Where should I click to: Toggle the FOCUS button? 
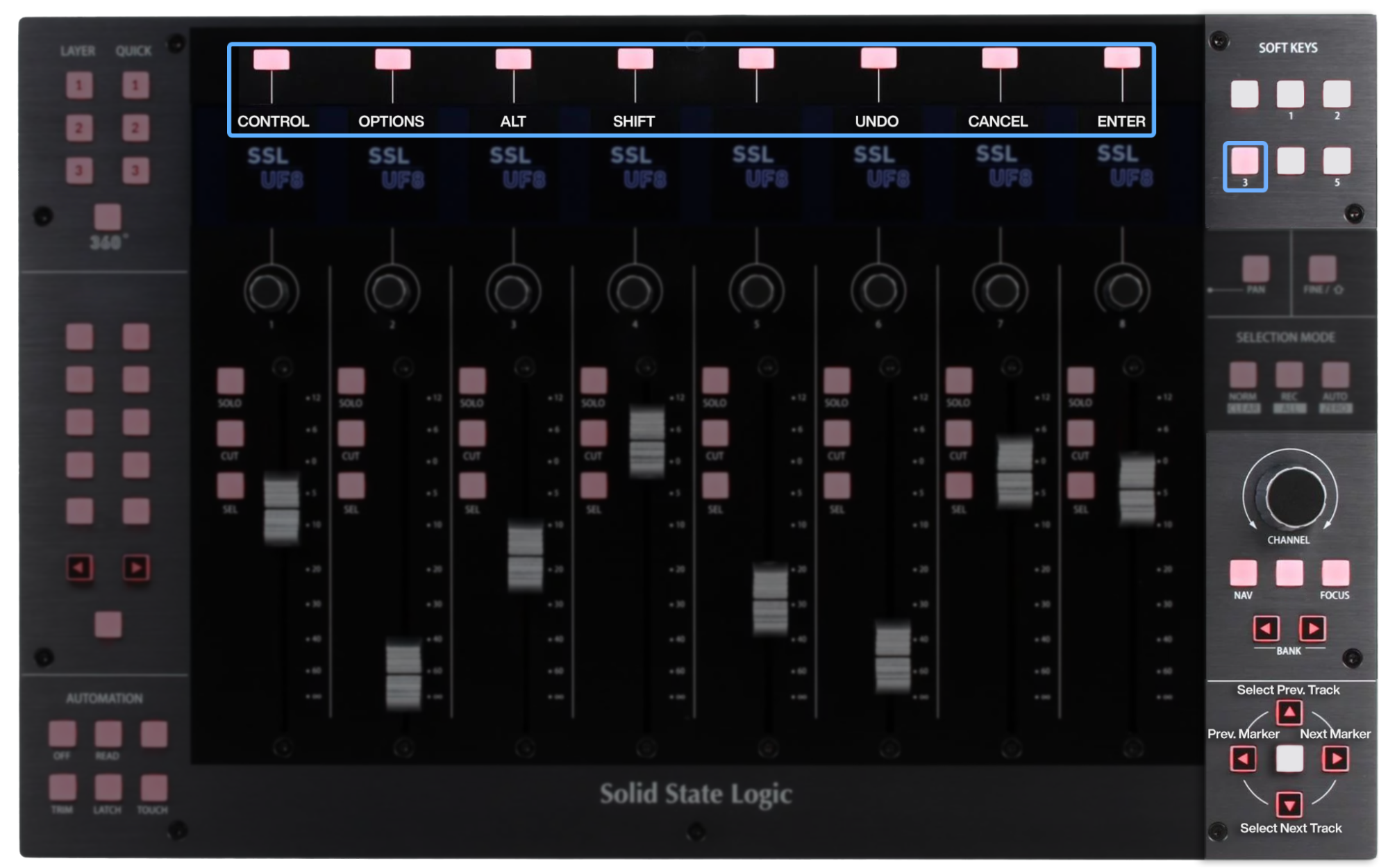click(1335, 574)
